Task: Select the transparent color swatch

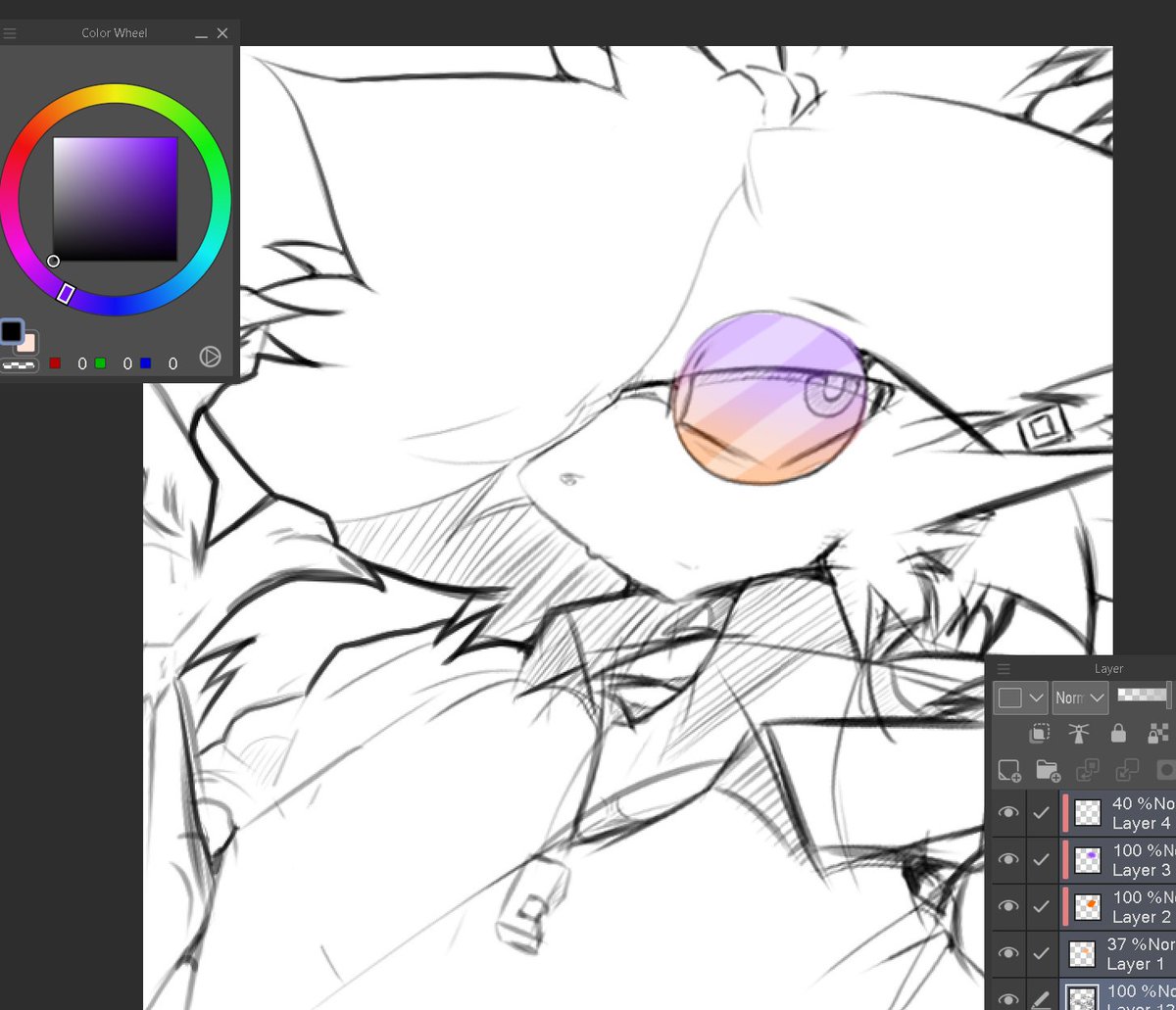Action: point(19,365)
